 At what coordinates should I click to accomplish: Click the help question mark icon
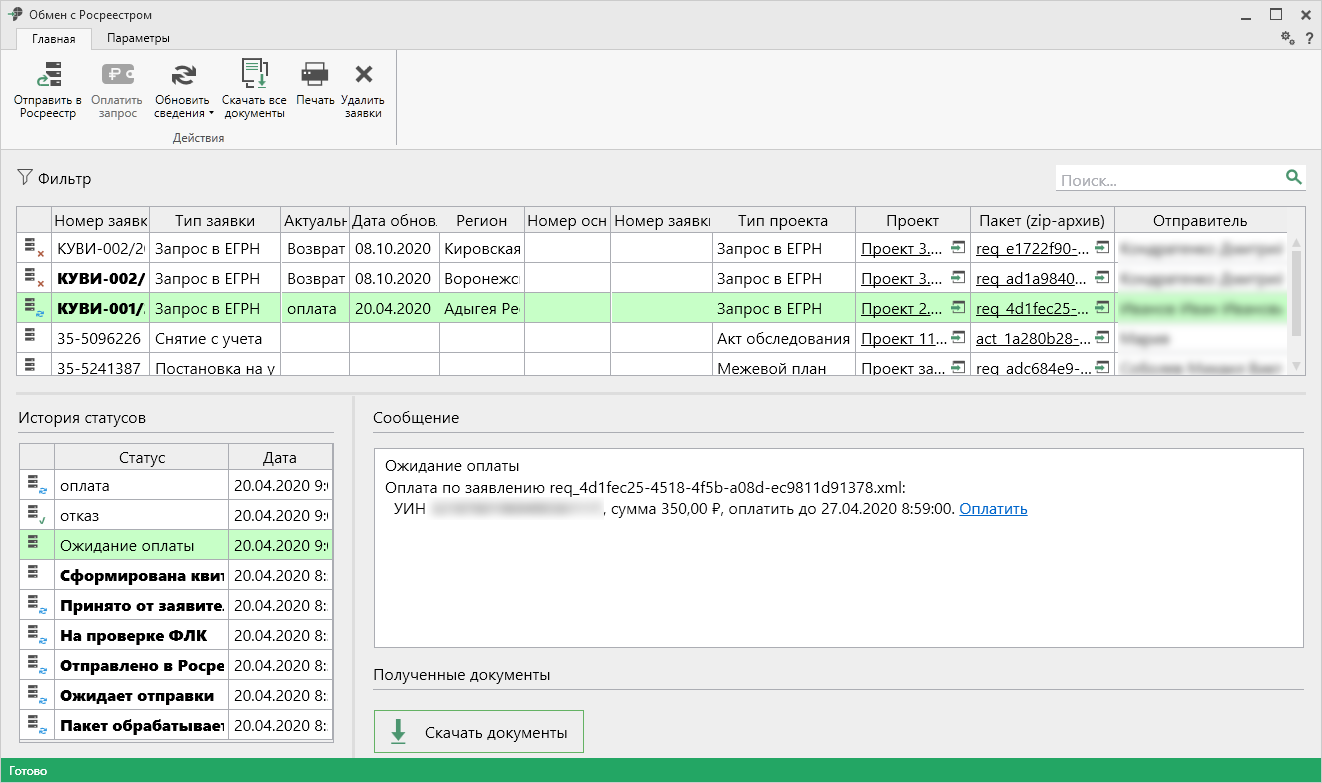[1308, 38]
